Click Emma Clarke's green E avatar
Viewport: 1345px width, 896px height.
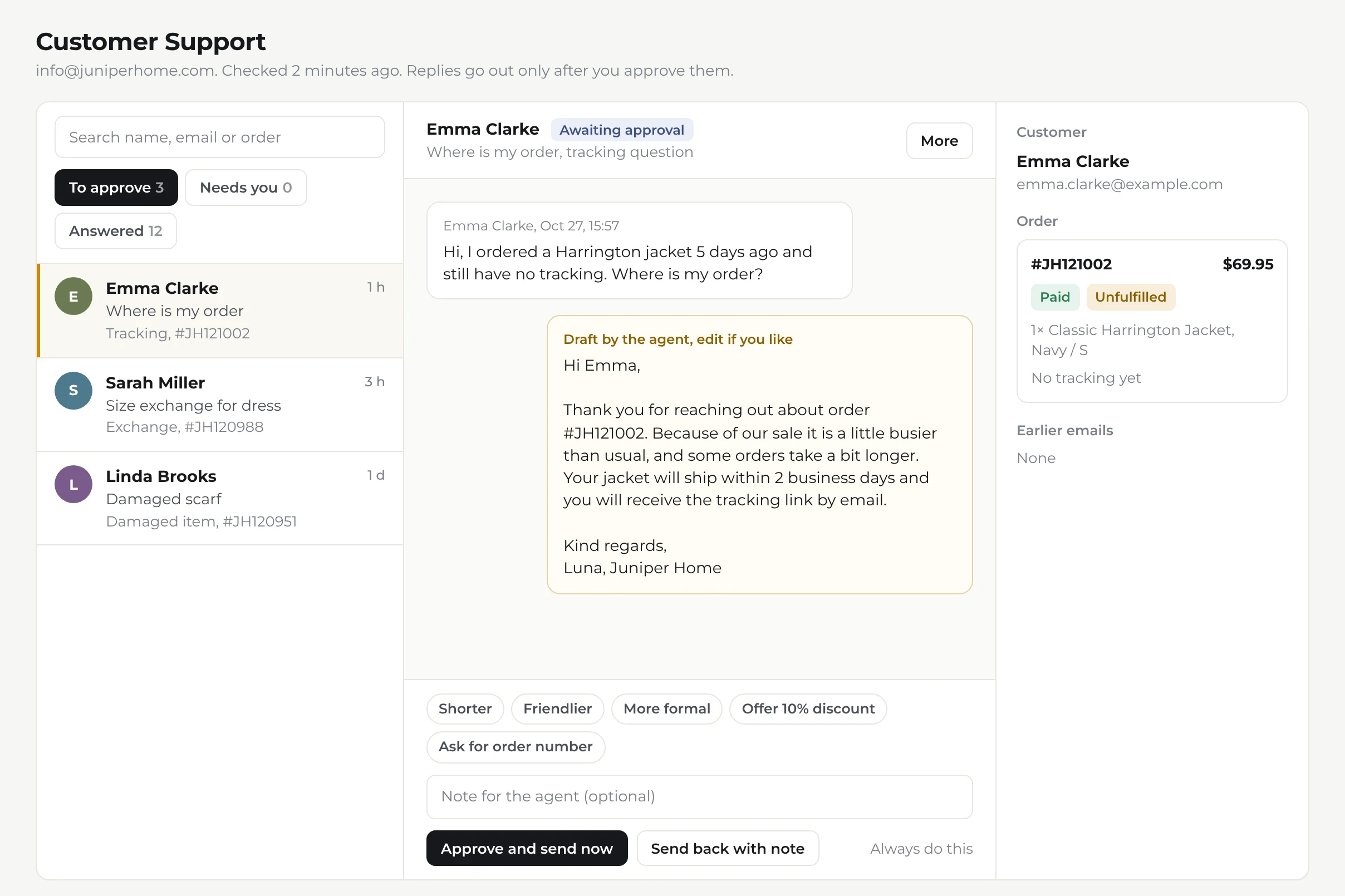point(73,296)
